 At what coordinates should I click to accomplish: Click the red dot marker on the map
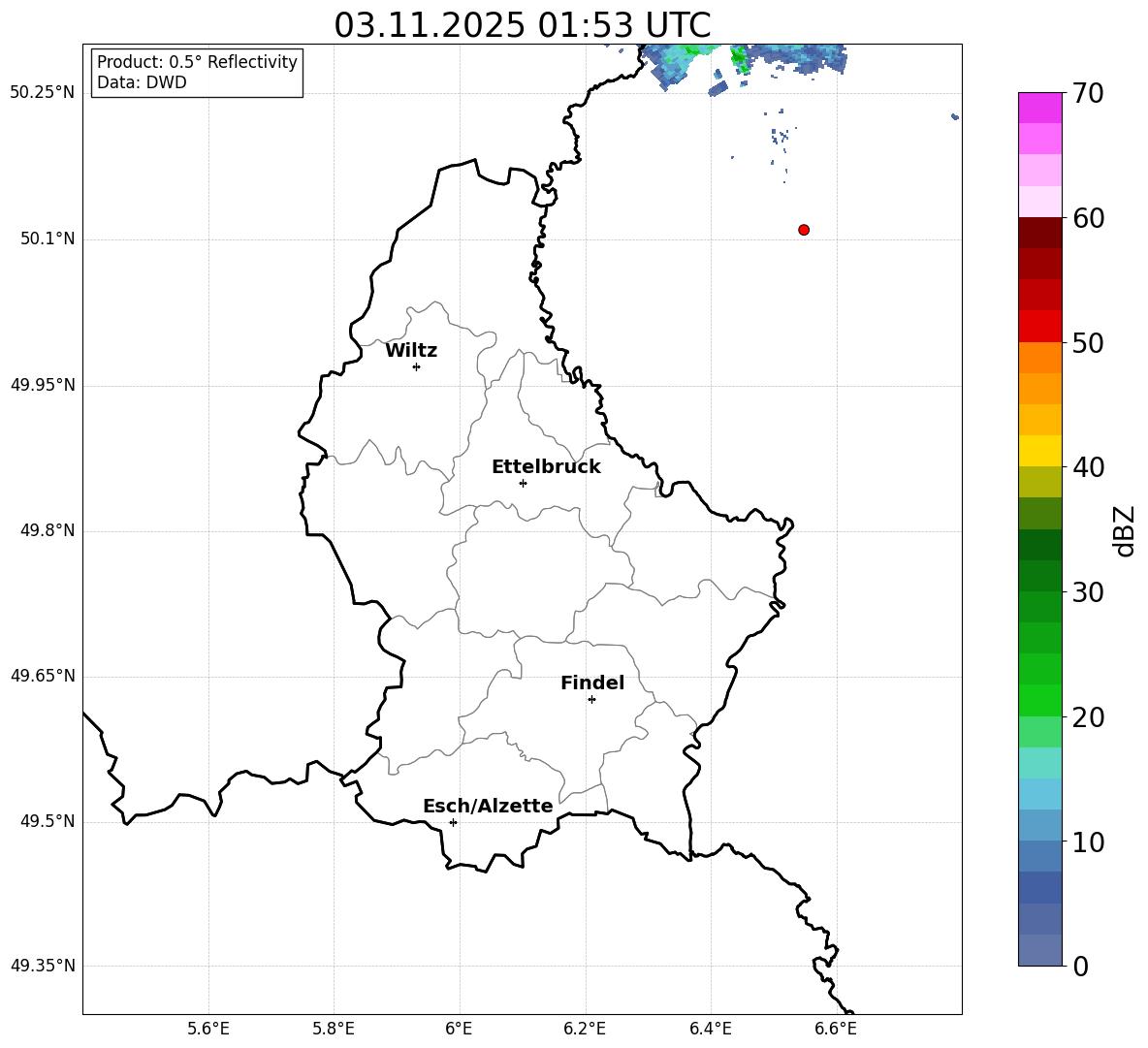pyautogui.click(x=804, y=230)
